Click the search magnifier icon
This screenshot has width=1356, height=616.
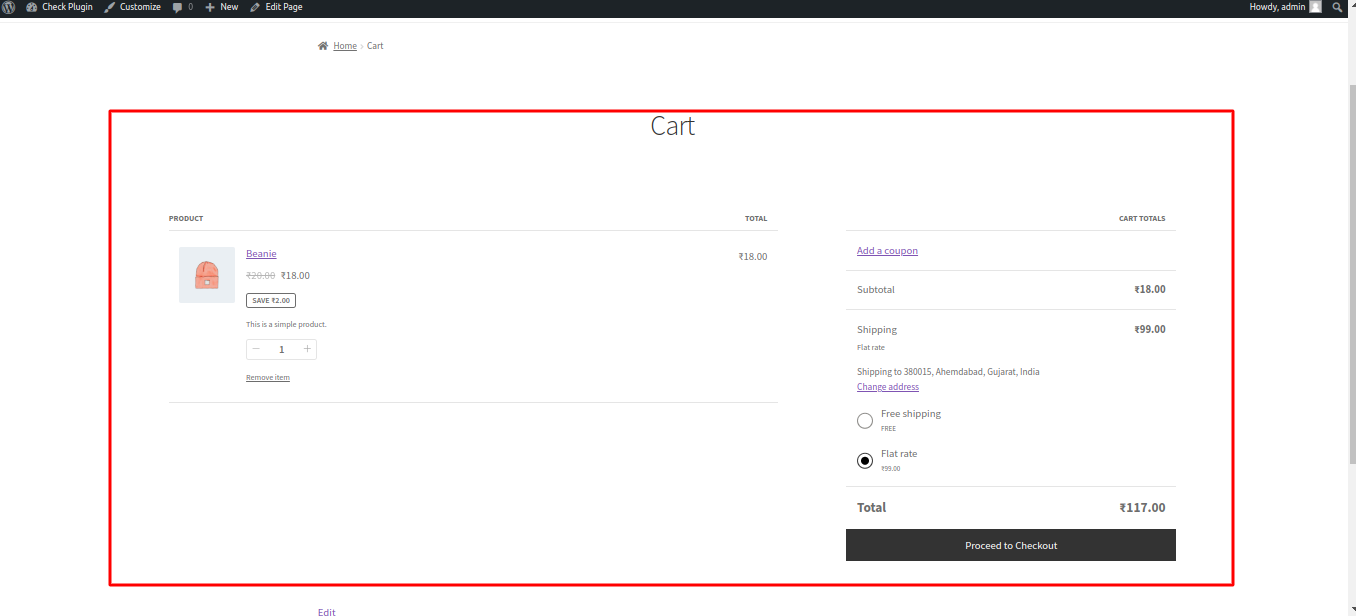pos(1338,7)
